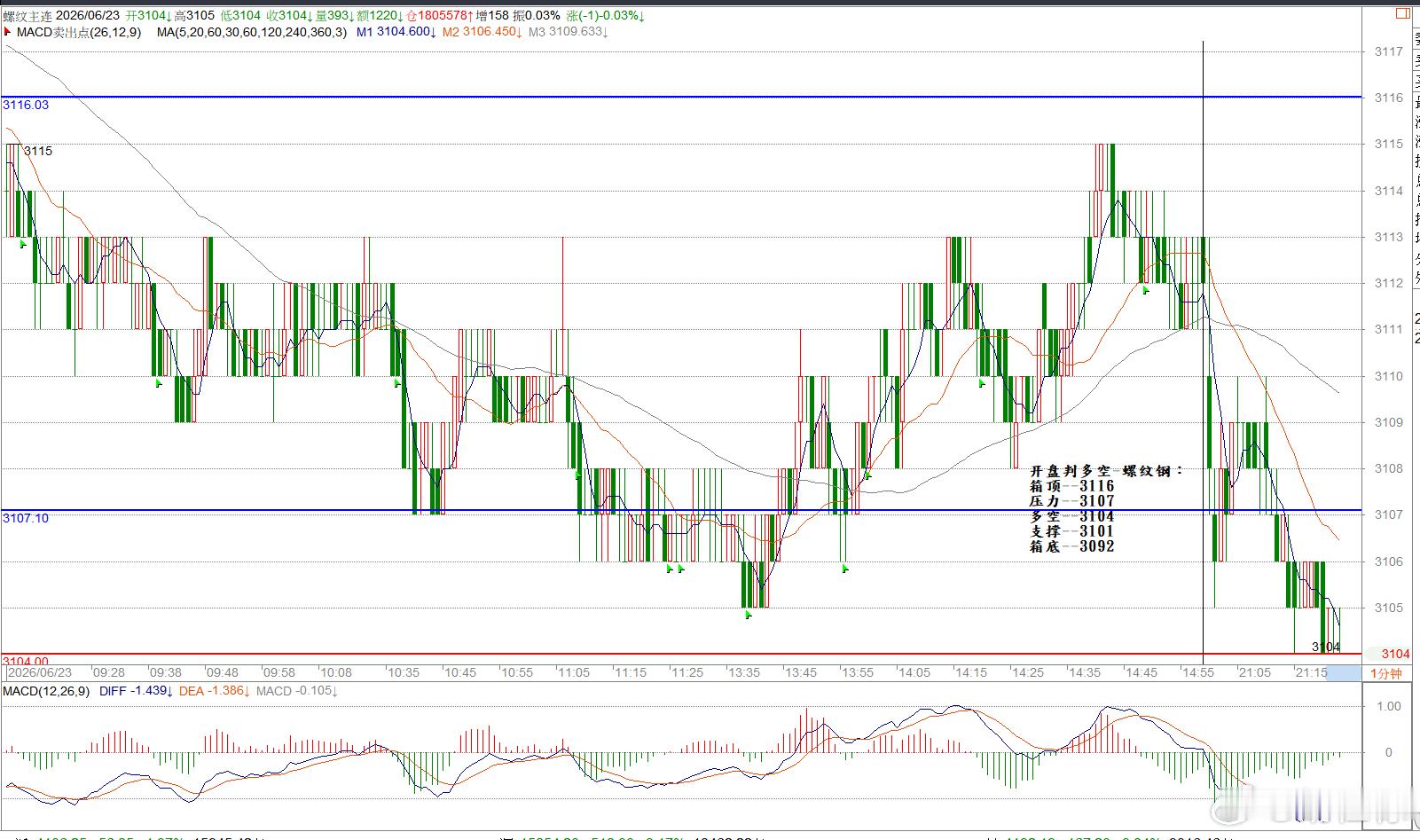The image size is (1420, 840).
Task: Click the M3 3109.633 moving average value
Action: pyautogui.click(x=567, y=32)
